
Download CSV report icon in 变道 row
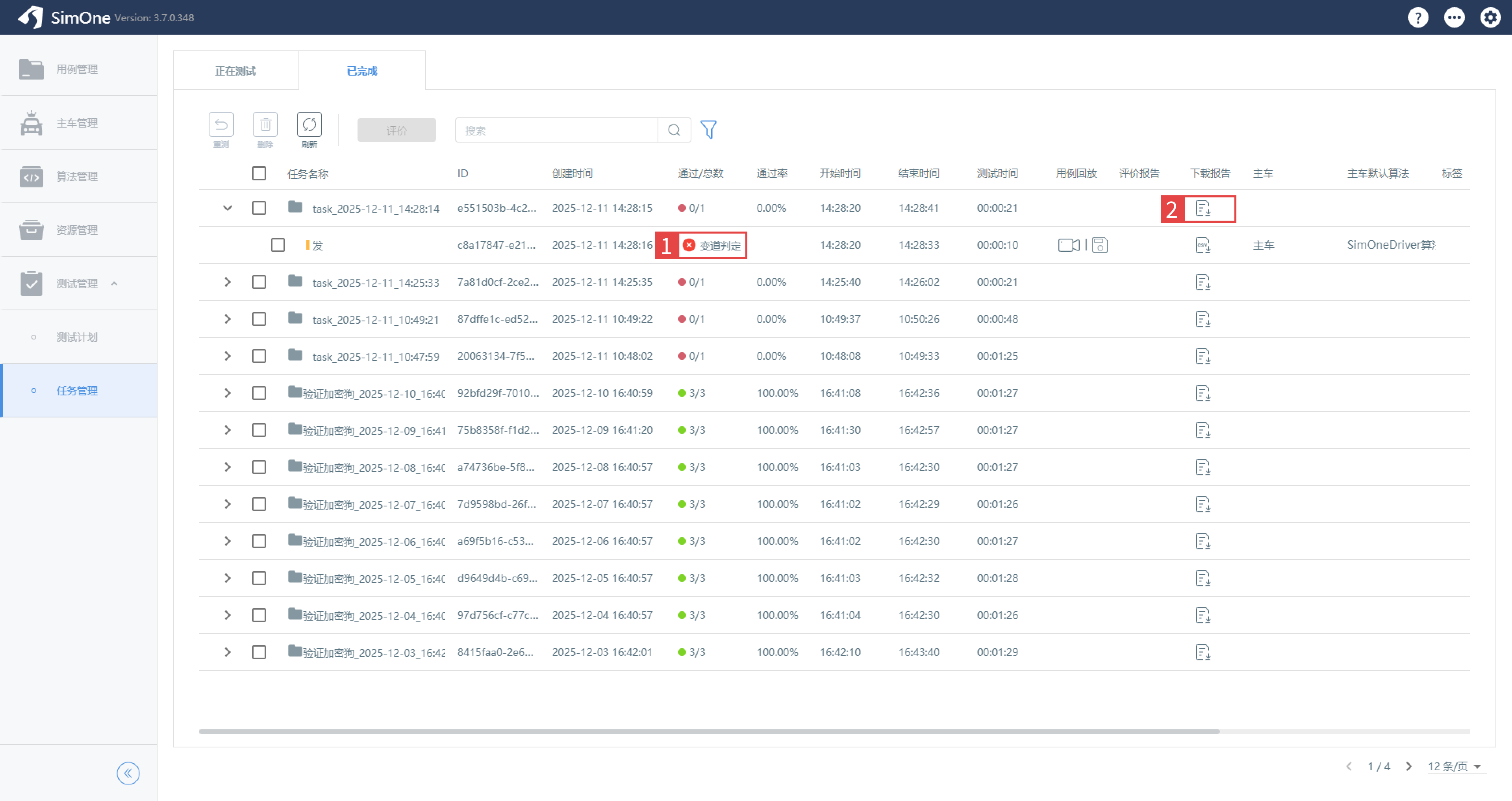pos(1203,245)
